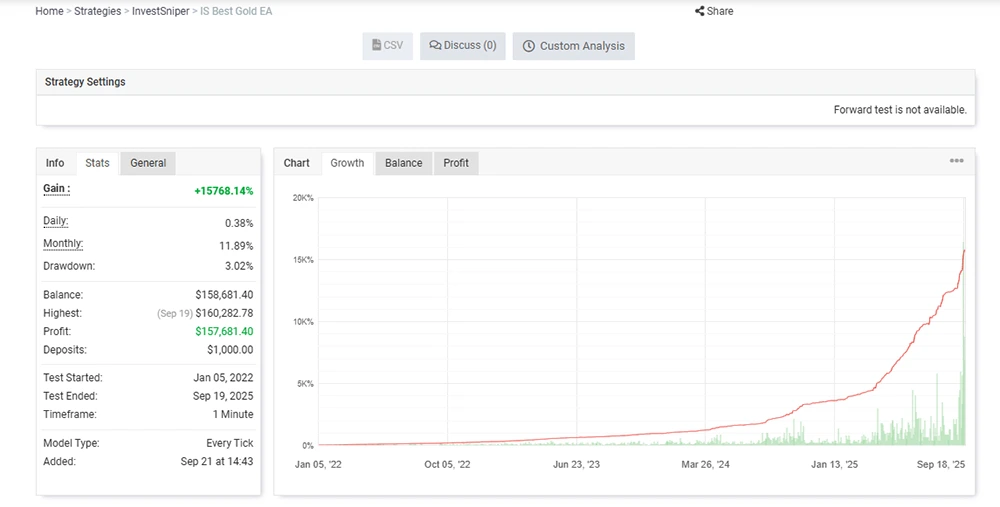Switch to the Balance chart tab
The height and width of the screenshot is (507, 1000).
[x=403, y=163]
